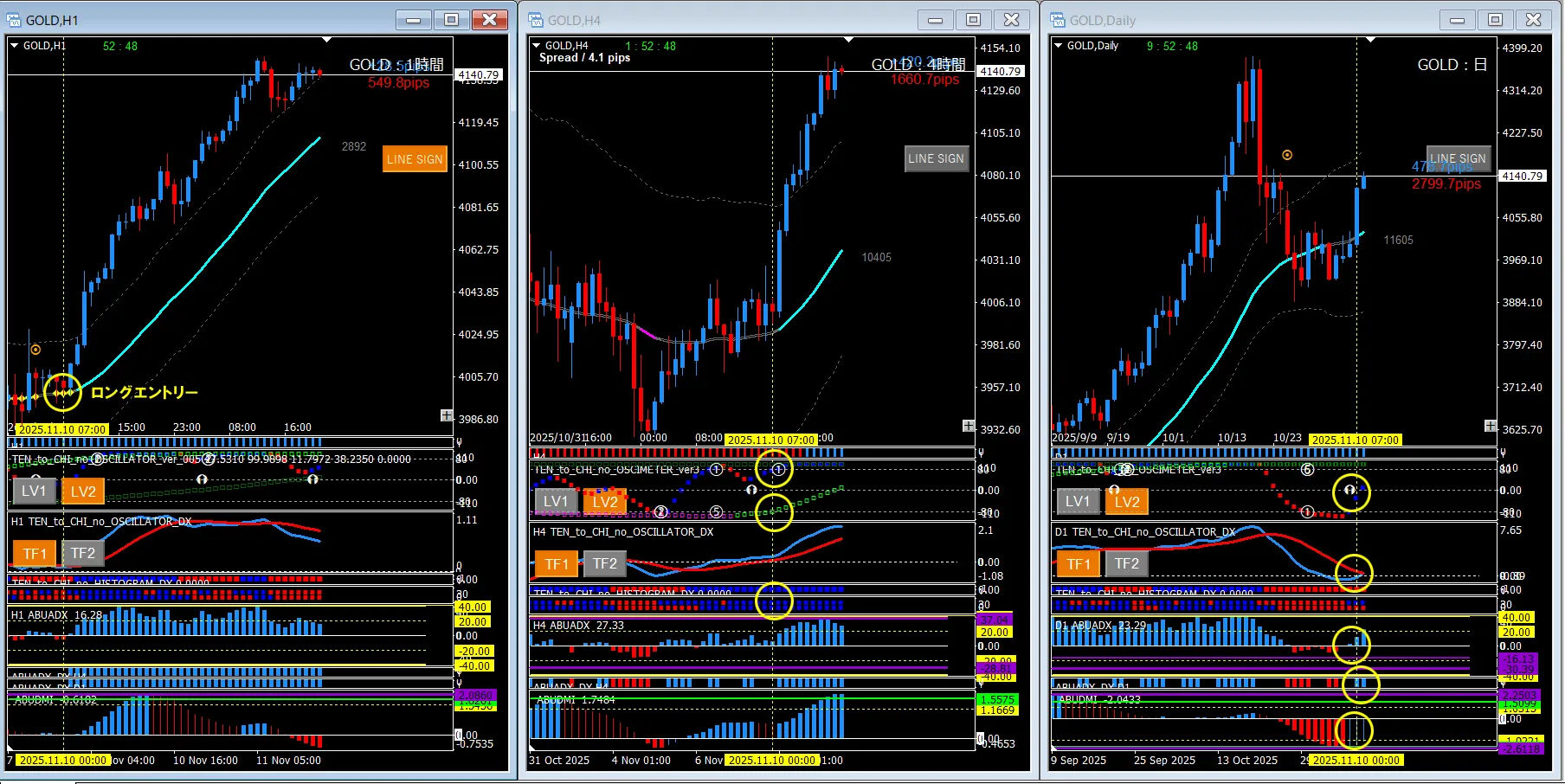Click the H4 ABUADX 27.33 indicator label
Image resolution: width=1565 pixels, height=784 pixels.
pyautogui.click(x=578, y=626)
